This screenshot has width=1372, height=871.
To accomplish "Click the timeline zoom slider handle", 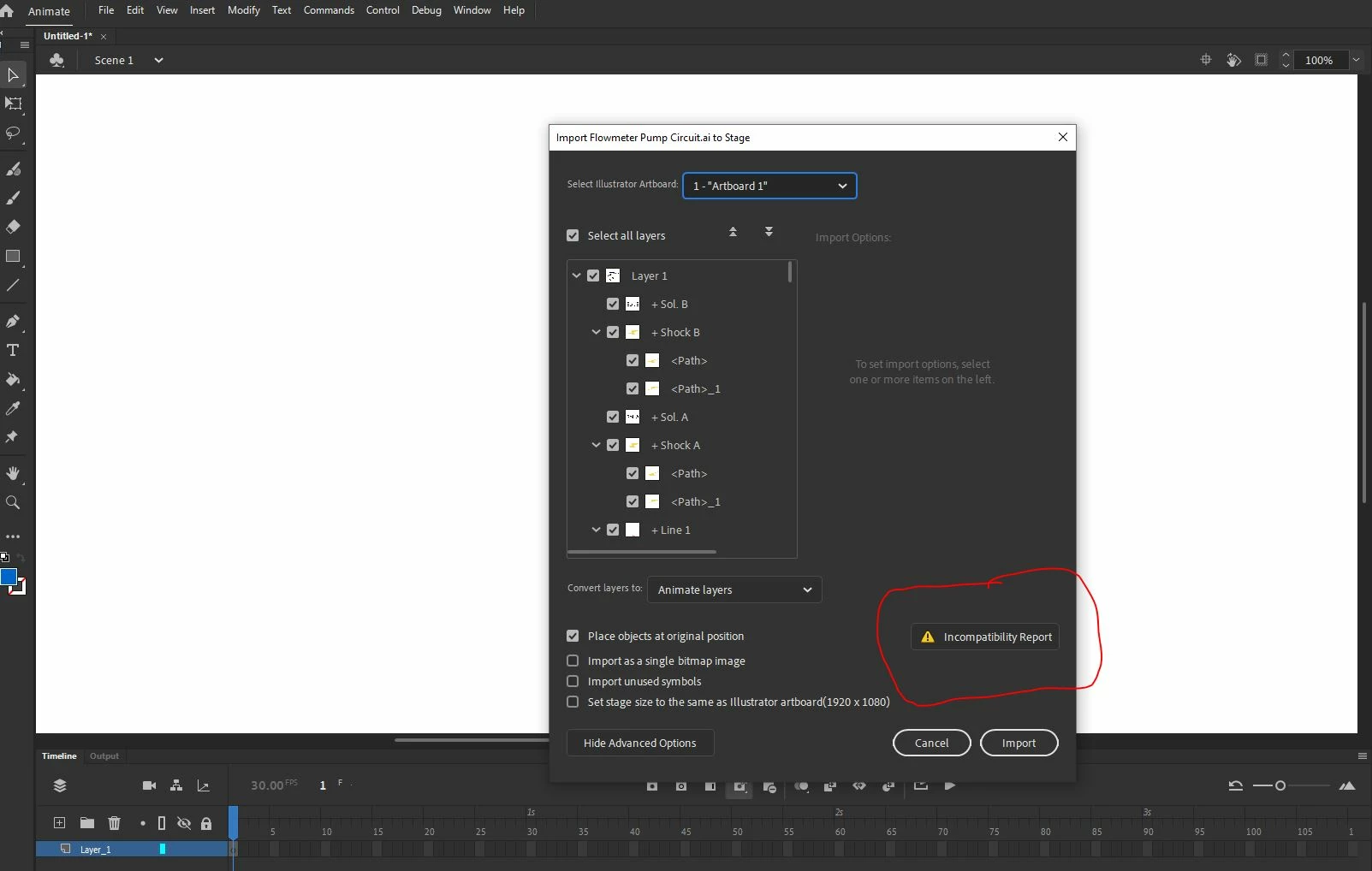I will click(1280, 785).
